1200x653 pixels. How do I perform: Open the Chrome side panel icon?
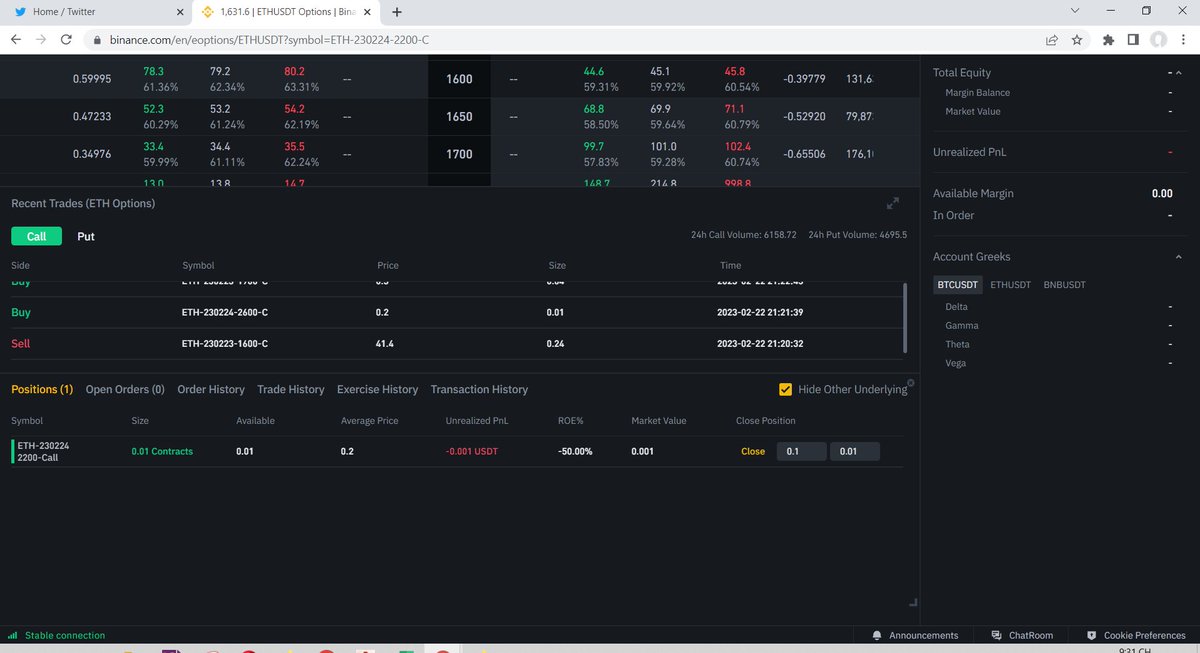1133,40
